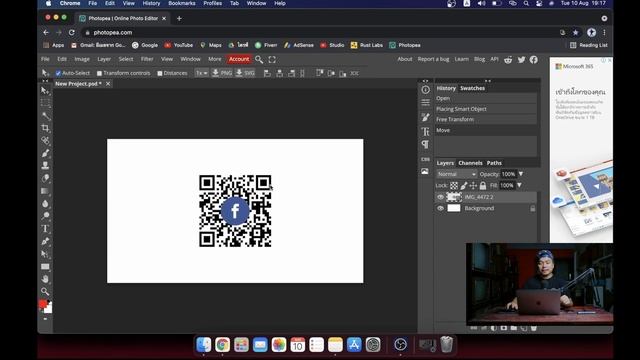Click the red Account button
Viewport: 640px width, 360px height.
[x=239, y=59]
